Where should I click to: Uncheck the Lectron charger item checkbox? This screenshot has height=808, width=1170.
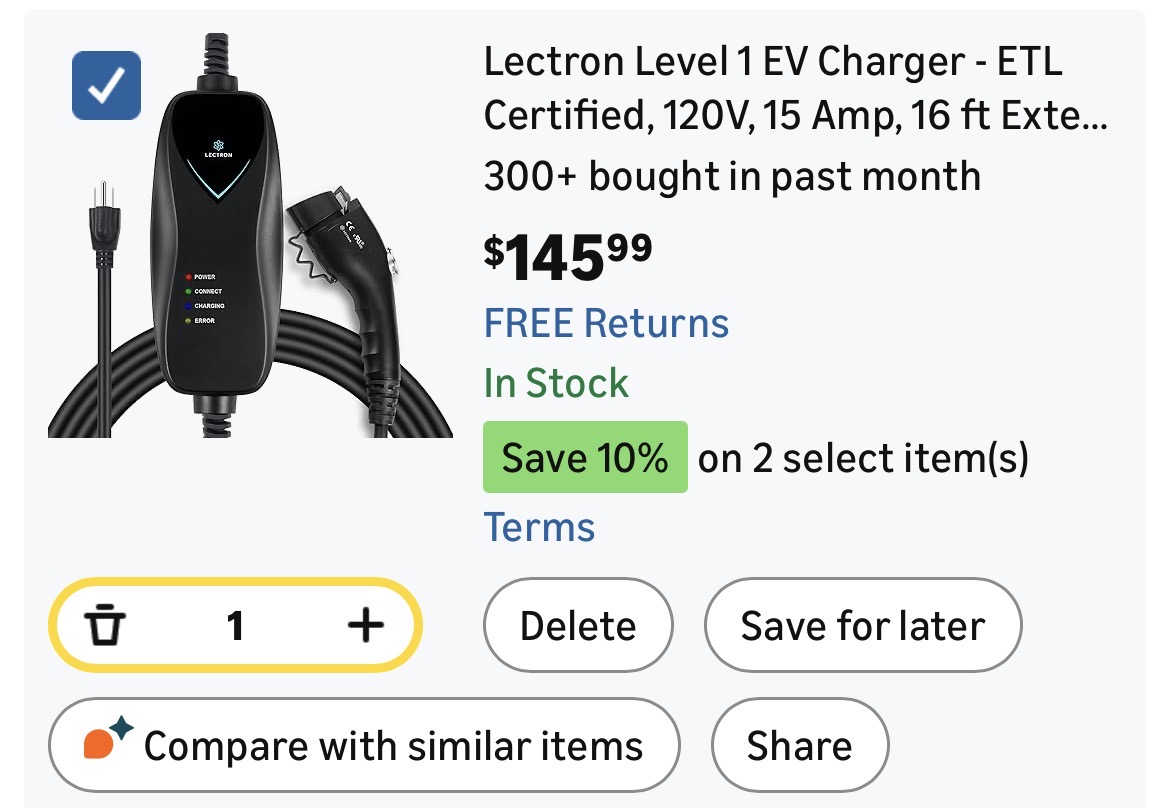(106, 85)
